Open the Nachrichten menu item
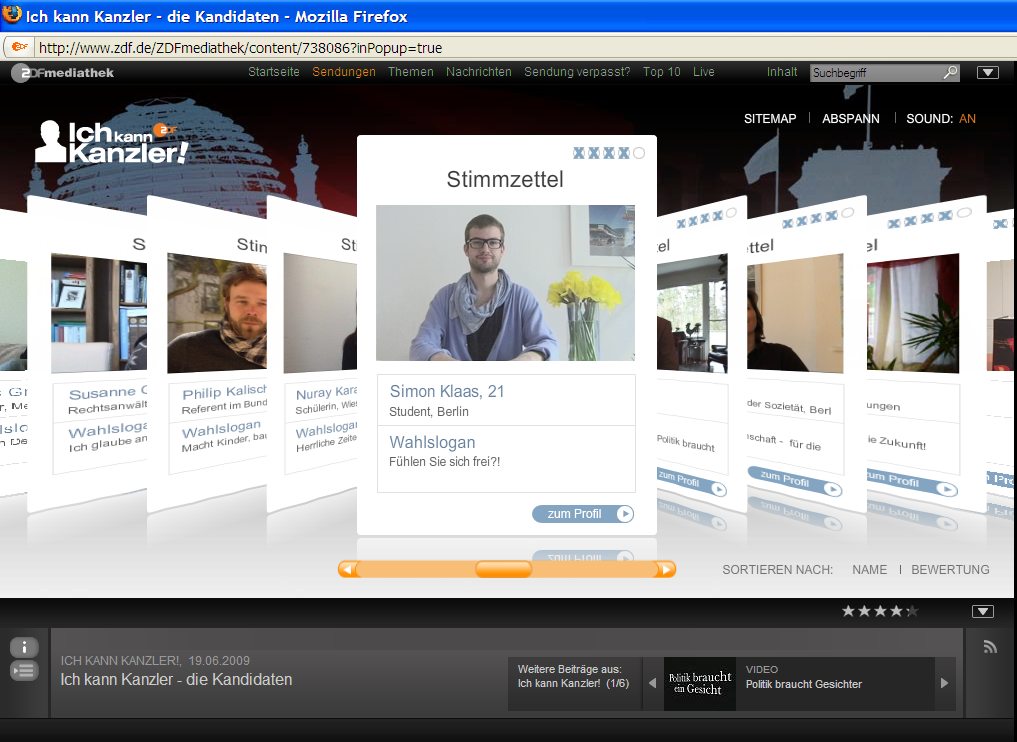 (x=479, y=72)
